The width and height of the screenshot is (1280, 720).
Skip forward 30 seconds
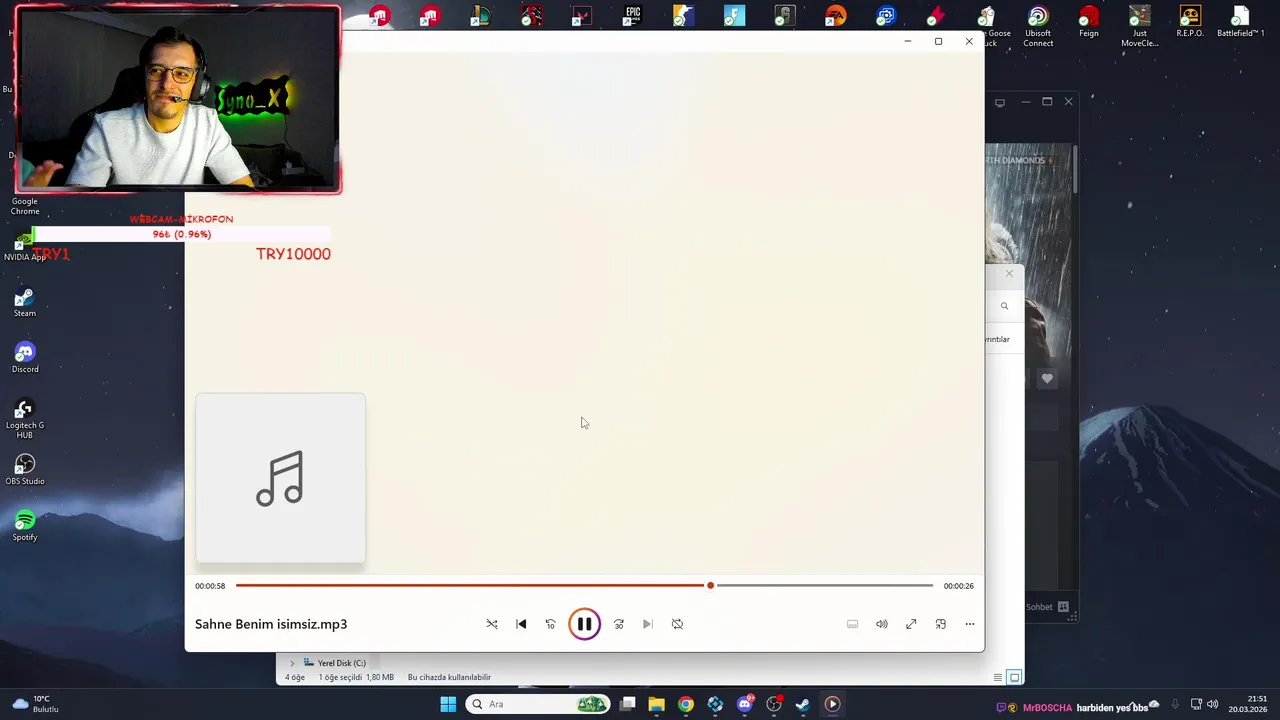click(619, 624)
